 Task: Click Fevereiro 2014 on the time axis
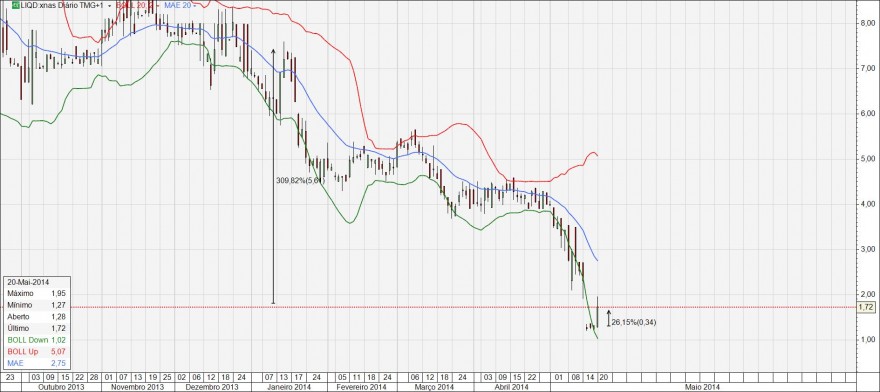[361, 388]
